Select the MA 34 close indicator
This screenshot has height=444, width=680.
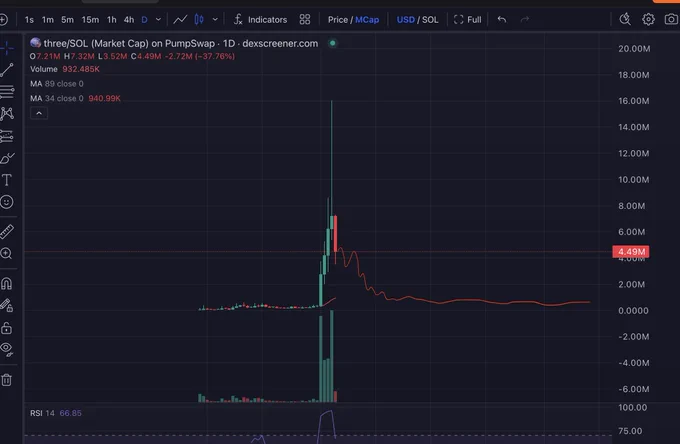click(x=57, y=98)
